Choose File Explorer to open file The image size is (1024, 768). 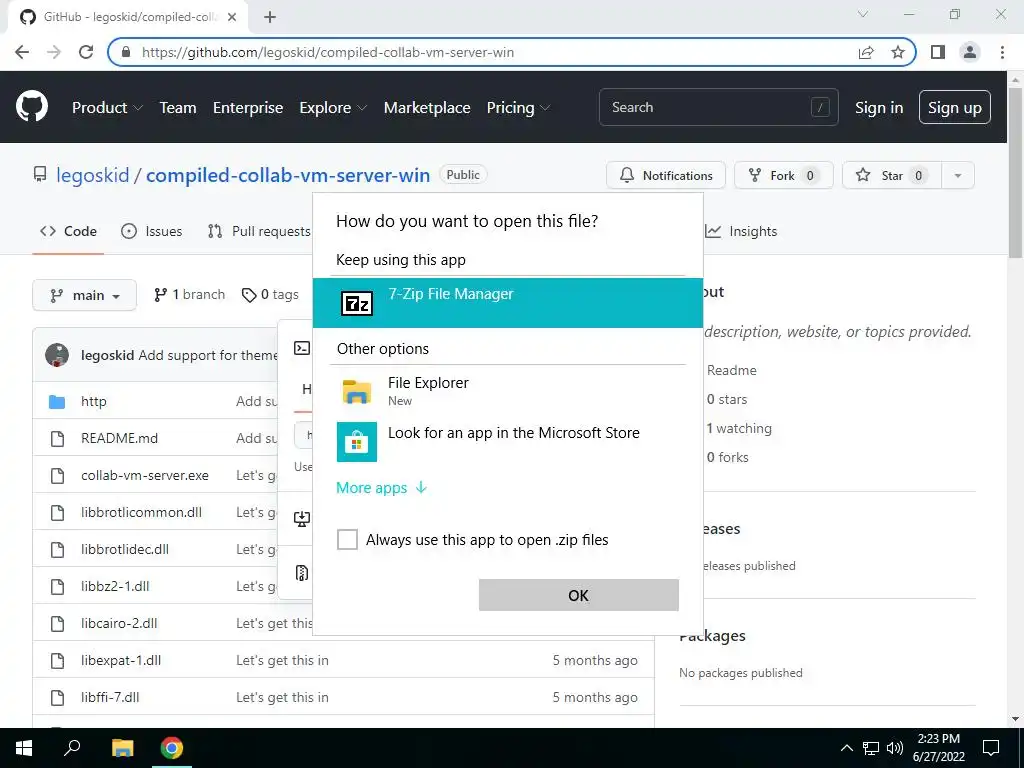tap(507, 391)
